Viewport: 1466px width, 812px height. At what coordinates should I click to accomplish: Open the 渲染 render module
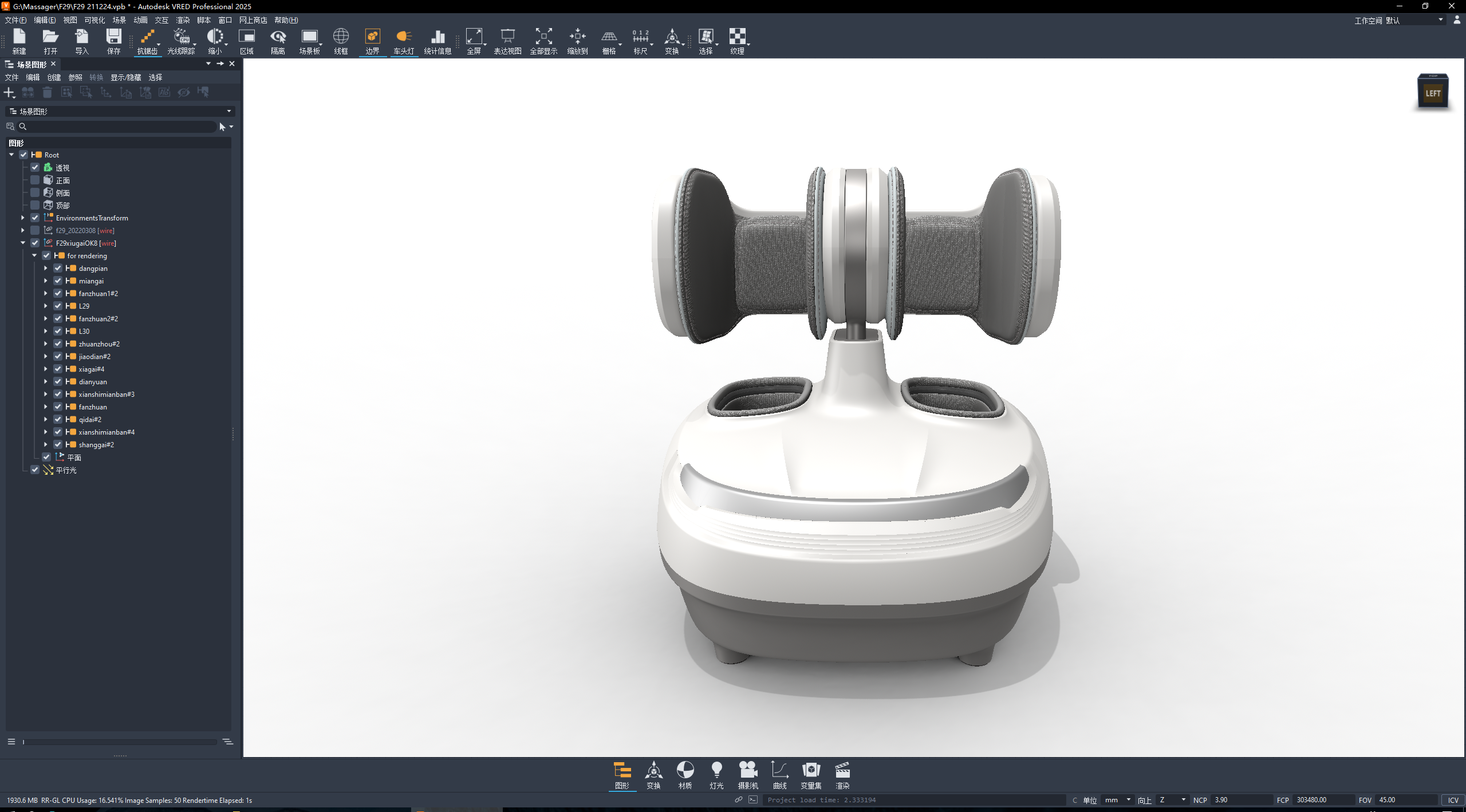[x=842, y=775]
